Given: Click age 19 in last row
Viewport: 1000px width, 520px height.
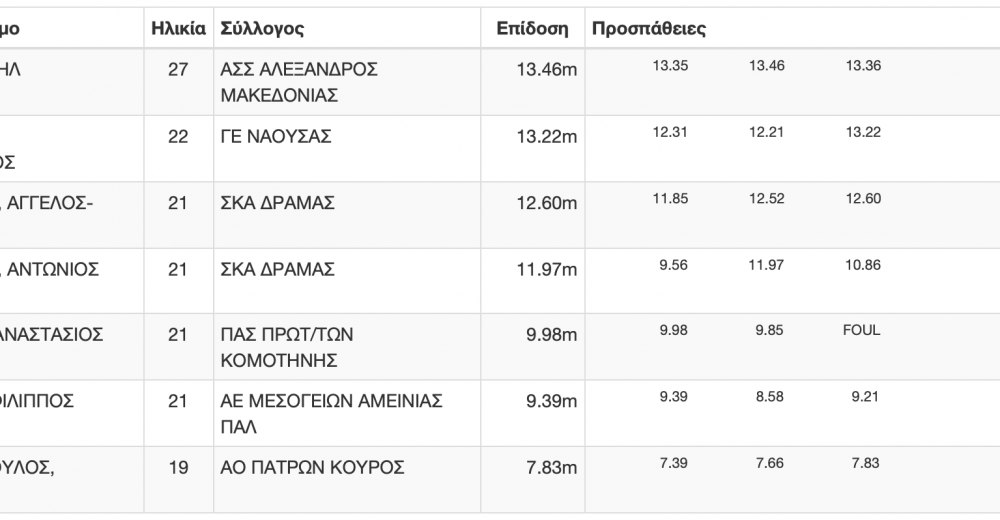Looking at the screenshot, I should 178,468.
